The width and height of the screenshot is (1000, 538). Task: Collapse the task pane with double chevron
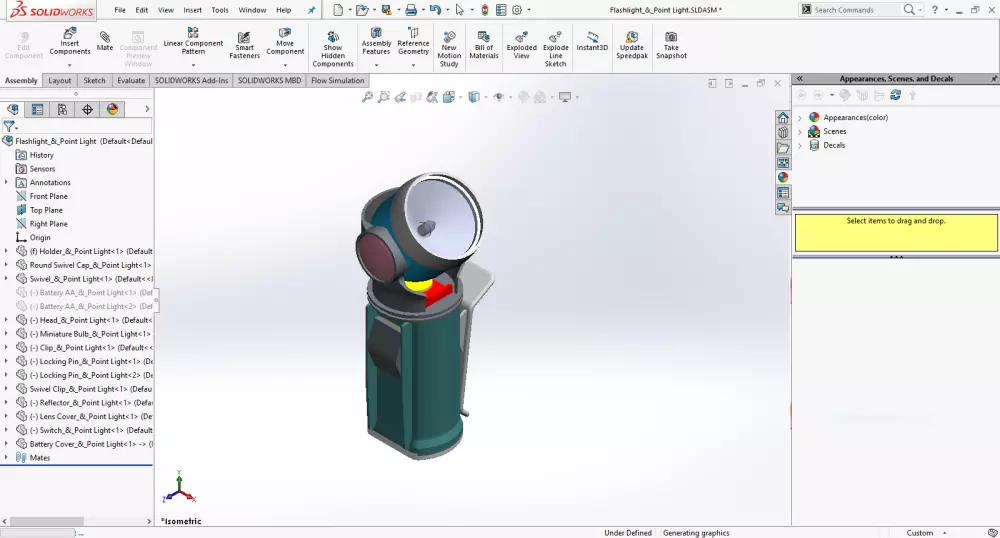coord(800,78)
